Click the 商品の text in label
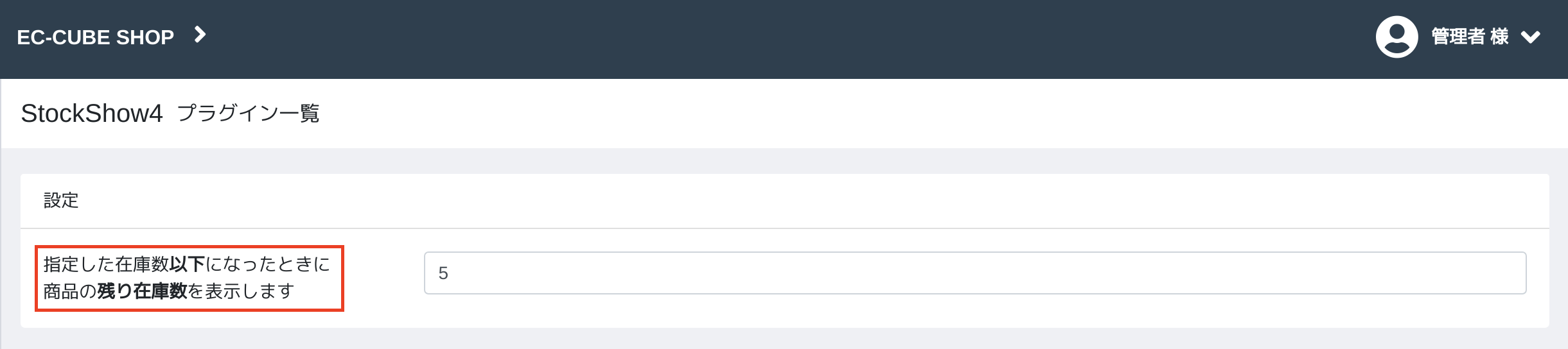The width and height of the screenshot is (1568, 349). (x=70, y=291)
